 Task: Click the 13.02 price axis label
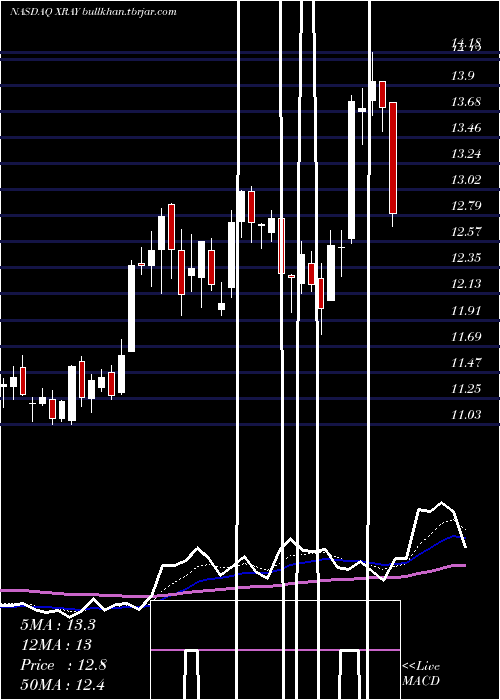coord(466,180)
